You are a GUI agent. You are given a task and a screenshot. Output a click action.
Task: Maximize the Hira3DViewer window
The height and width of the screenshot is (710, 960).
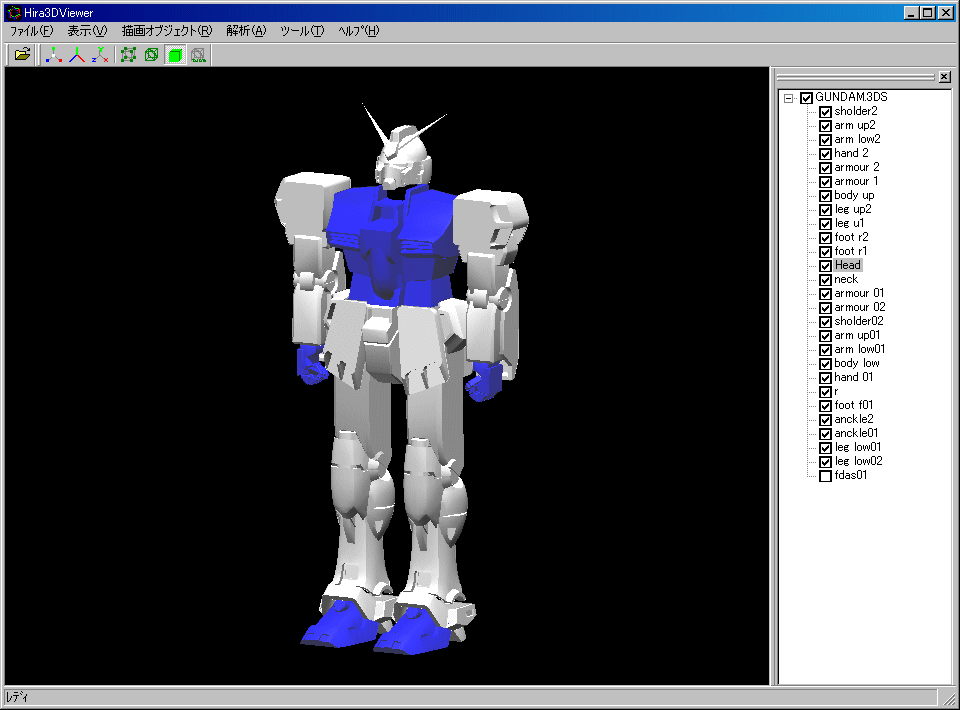[928, 12]
